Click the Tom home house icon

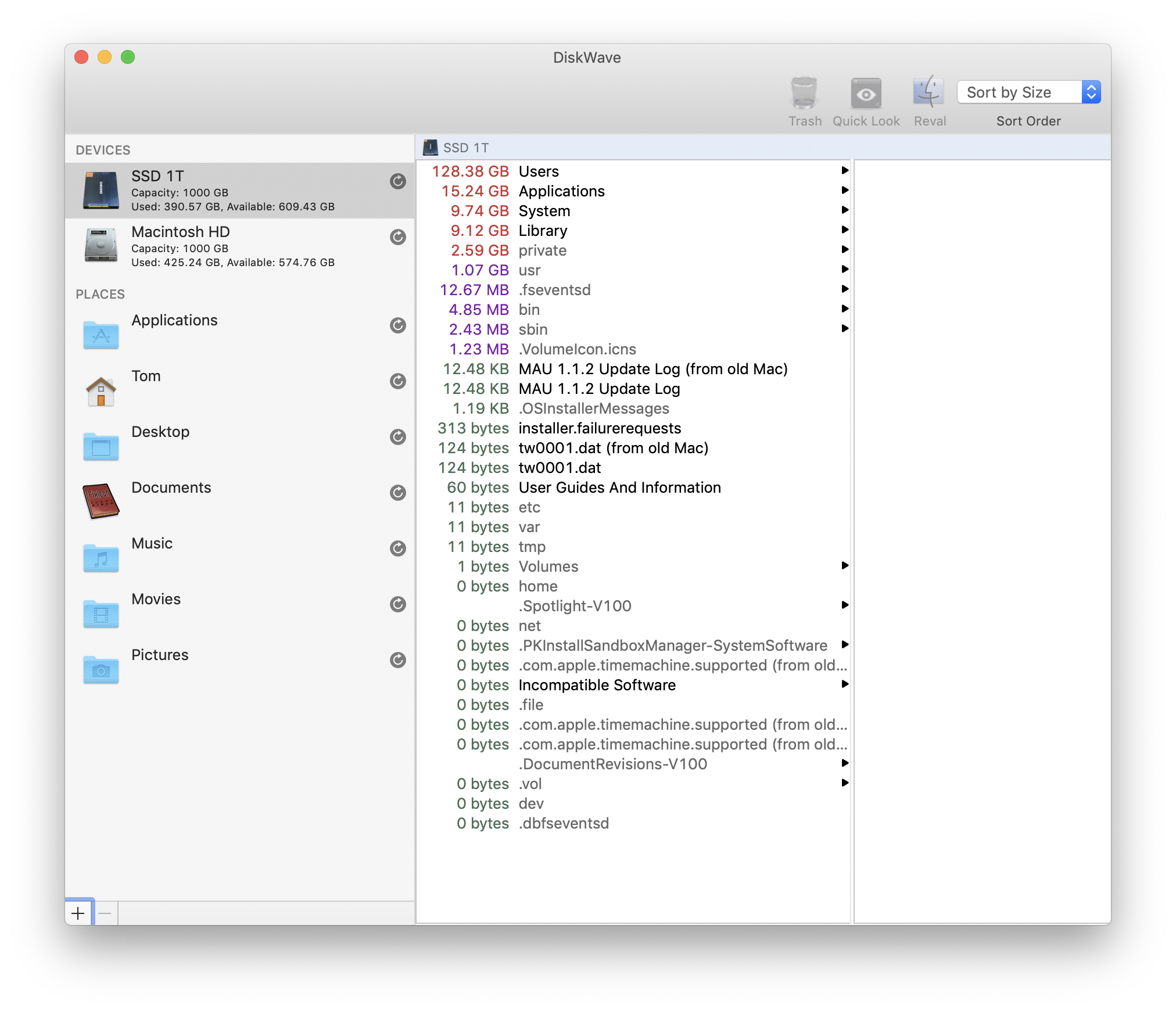pos(101,390)
